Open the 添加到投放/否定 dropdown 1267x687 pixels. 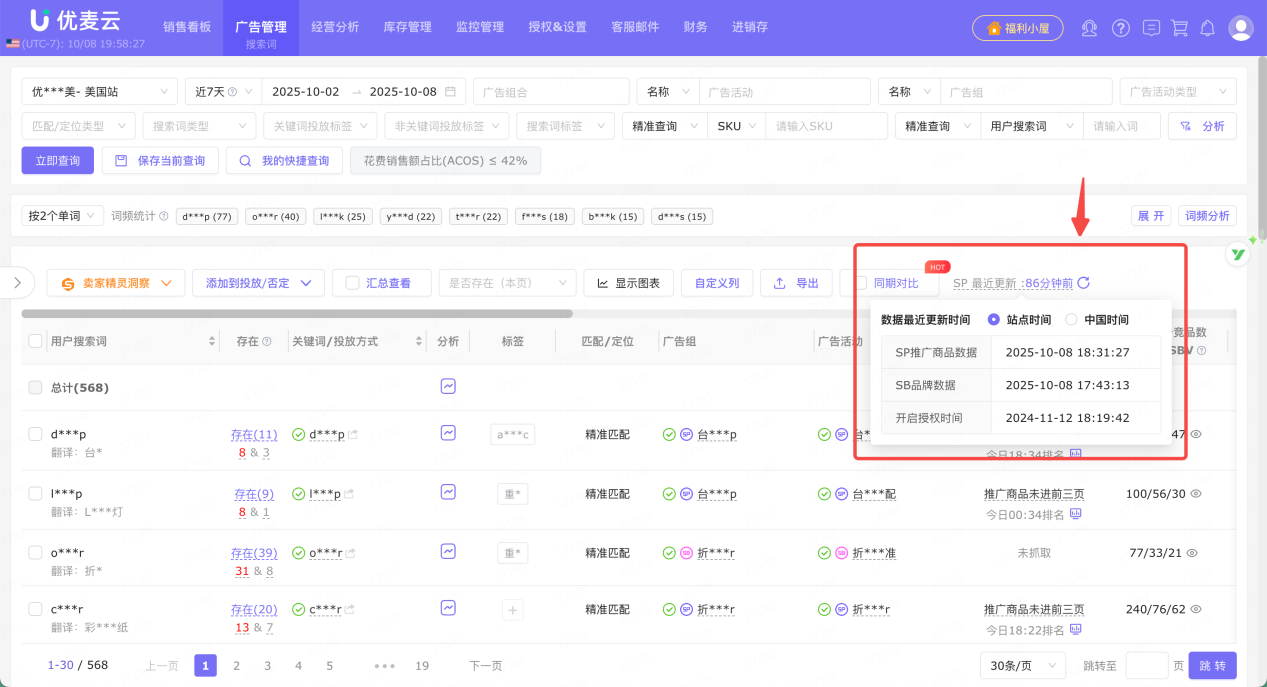pos(258,282)
